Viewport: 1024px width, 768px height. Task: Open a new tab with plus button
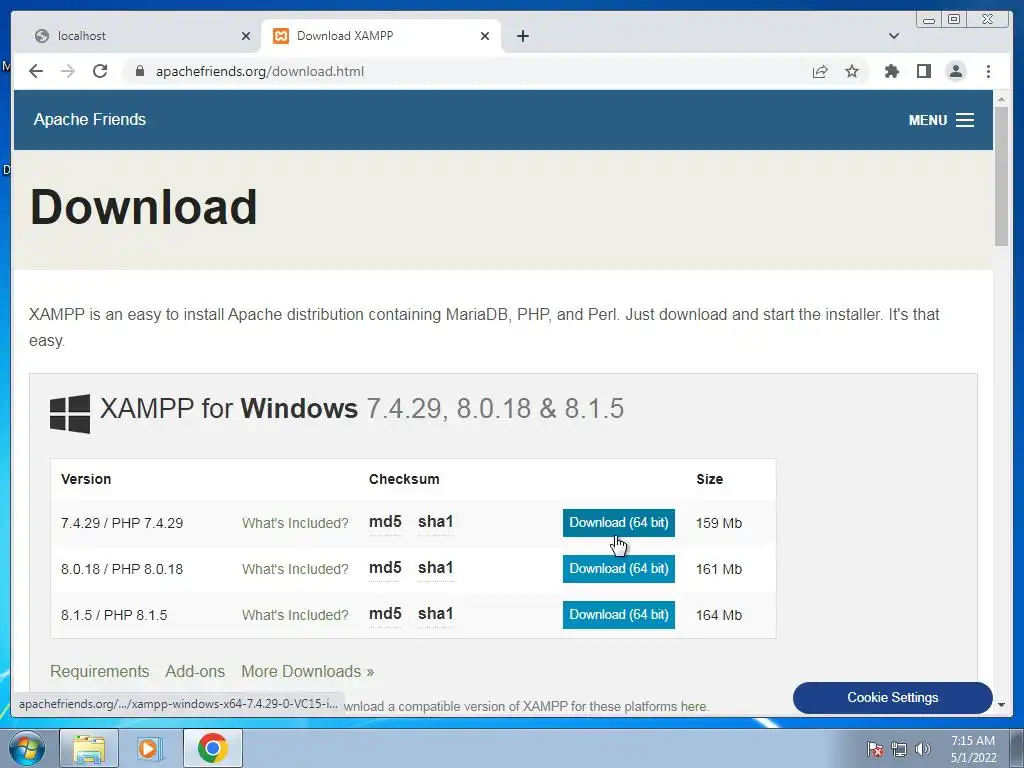point(522,36)
